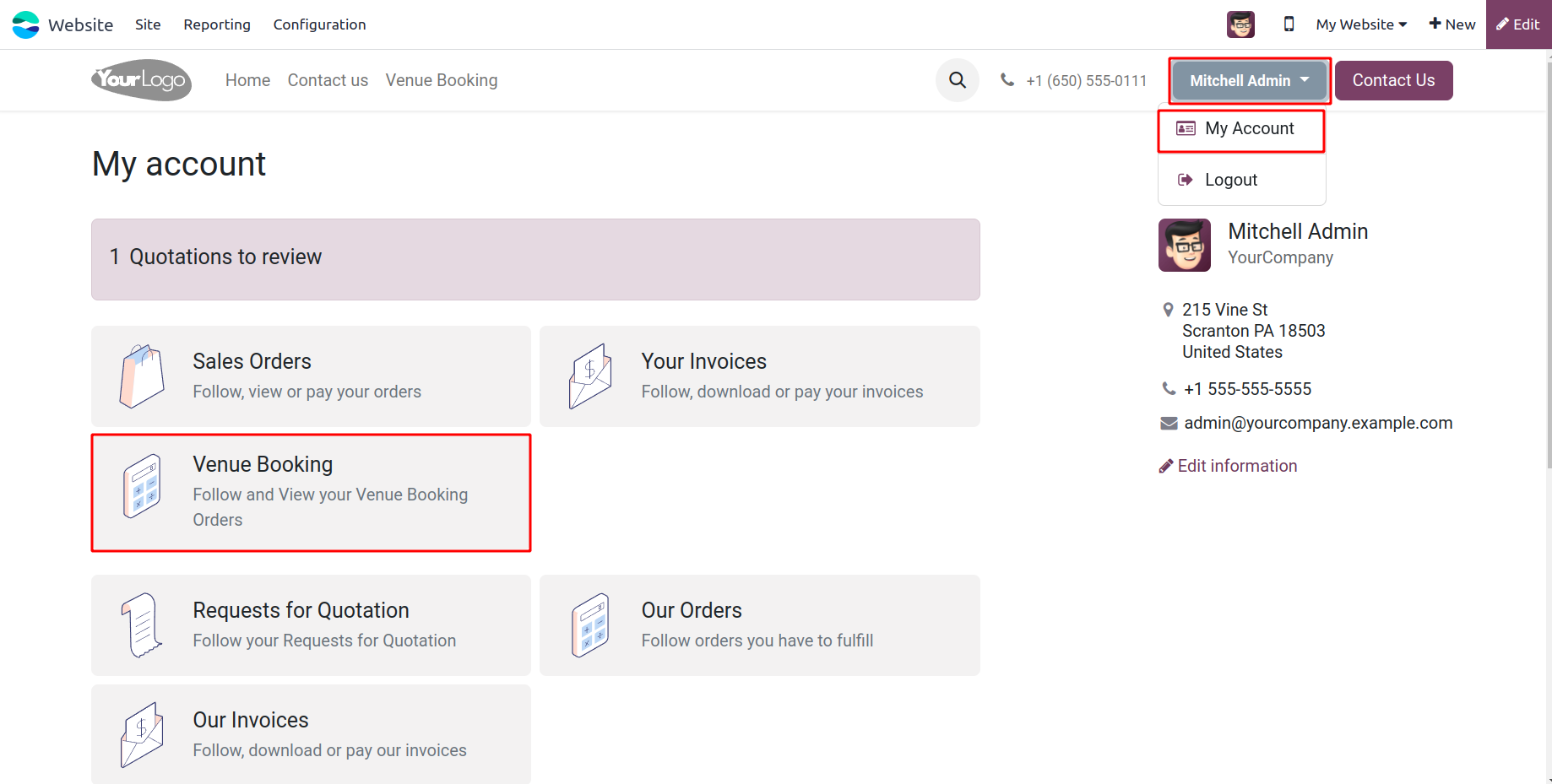Click Mitchell Admin profile picture in sidebar

pos(1184,246)
